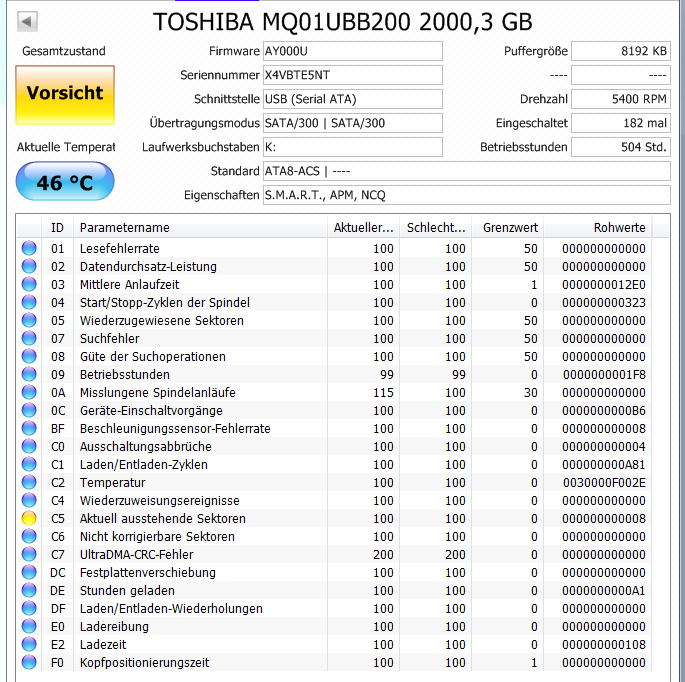The width and height of the screenshot is (685, 682).
Task: Click drive title TOSHIBA MQ01UBB200 2000,3 GB
Action: coord(343,22)
